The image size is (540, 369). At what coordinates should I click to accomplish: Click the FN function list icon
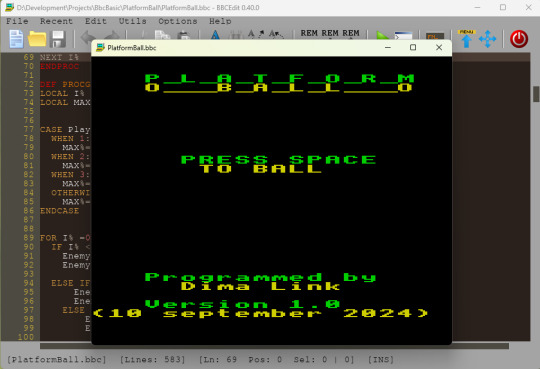435,36
